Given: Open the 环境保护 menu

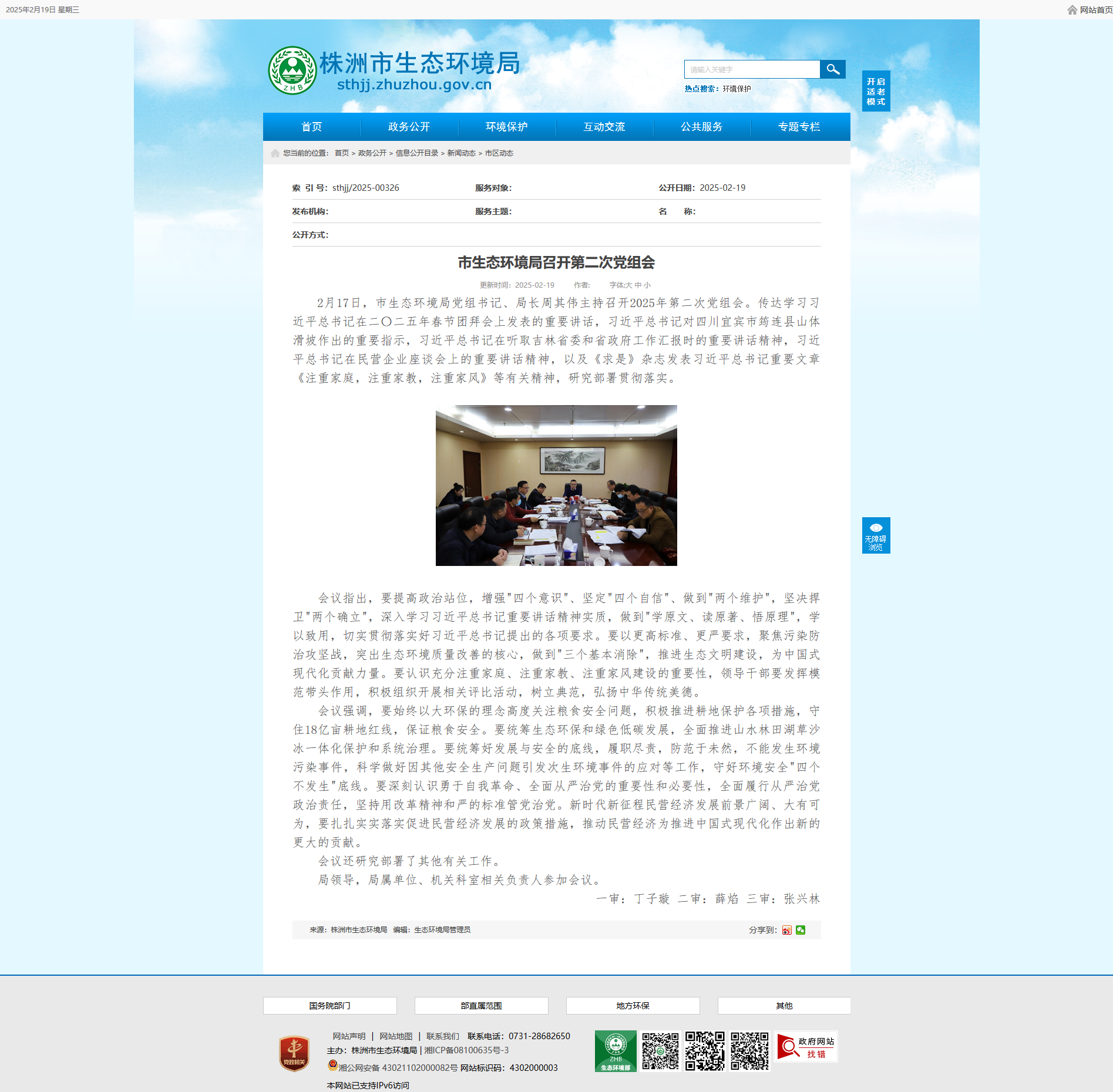Looking at the screenshot, I should pyautogui.click(x=506, y=127).
